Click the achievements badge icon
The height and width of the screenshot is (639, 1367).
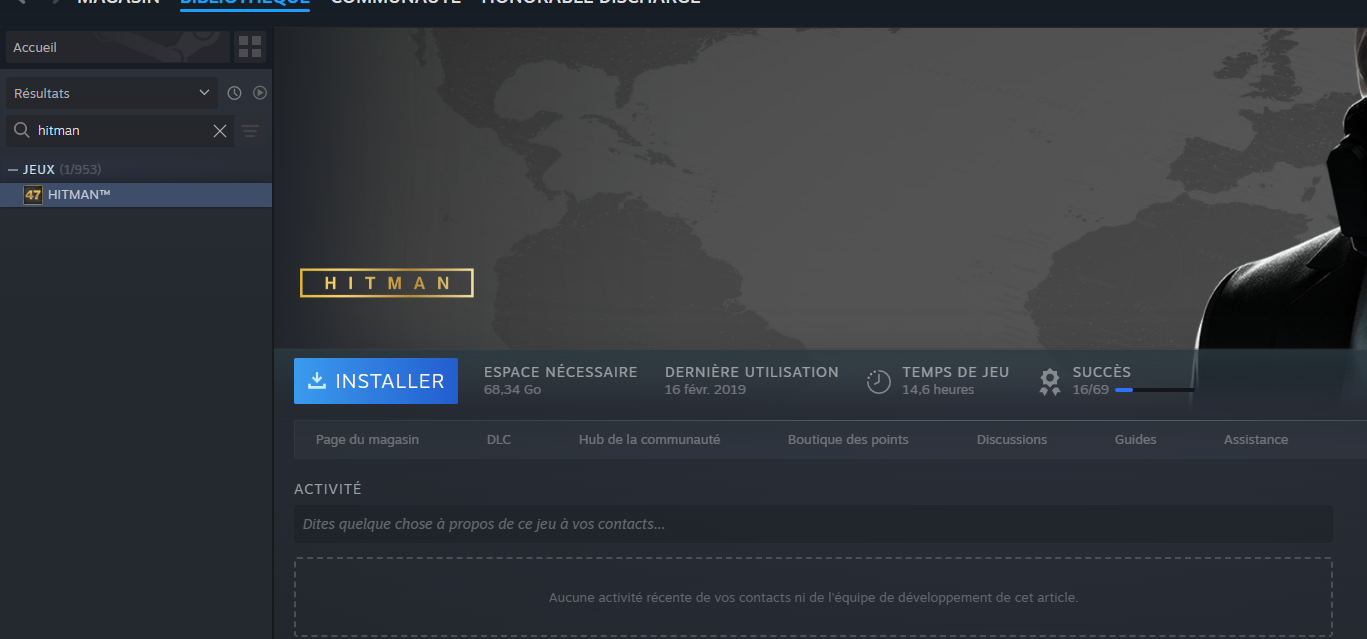click(x=1049, y=381)
